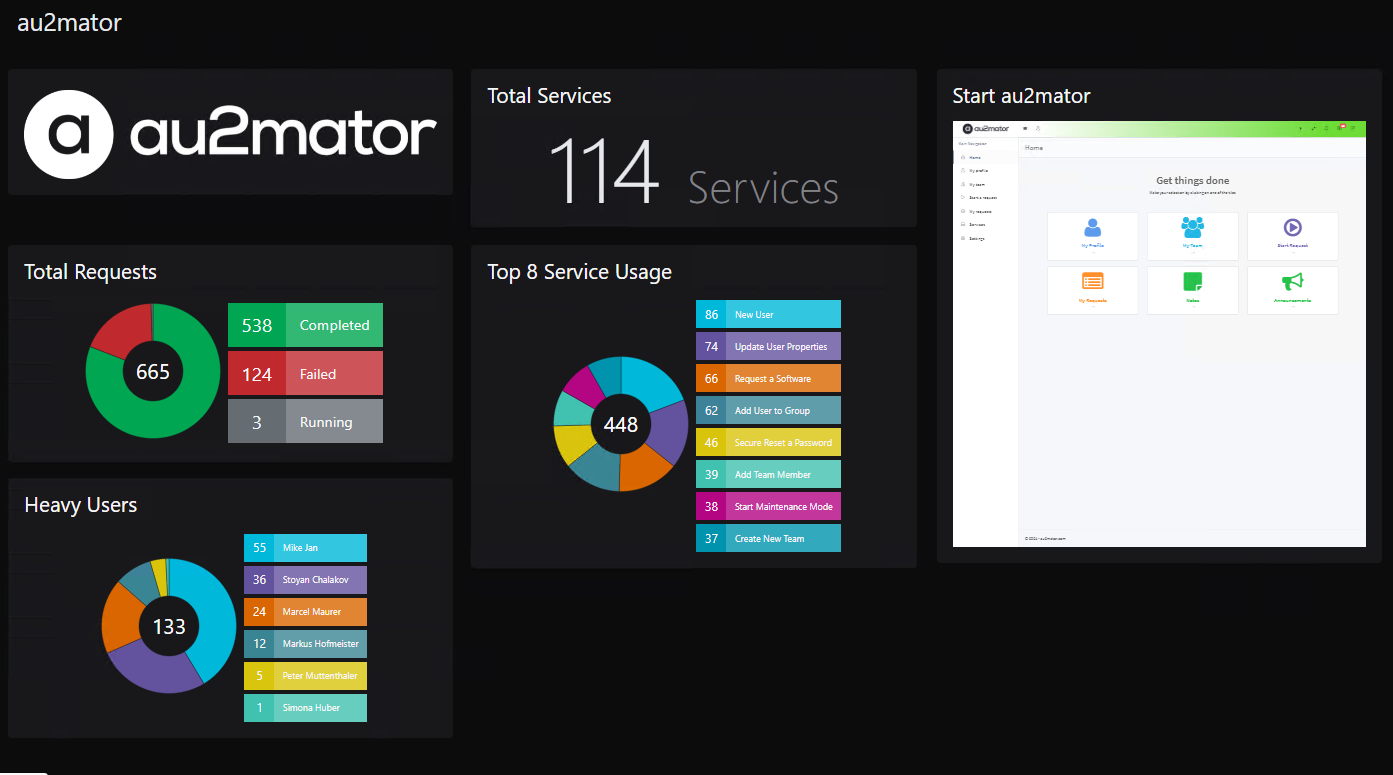Select My team in the preview sidebar
The width and height of the screenshot is (1393, 775).
pyautogui.click(x=985, y=185)
